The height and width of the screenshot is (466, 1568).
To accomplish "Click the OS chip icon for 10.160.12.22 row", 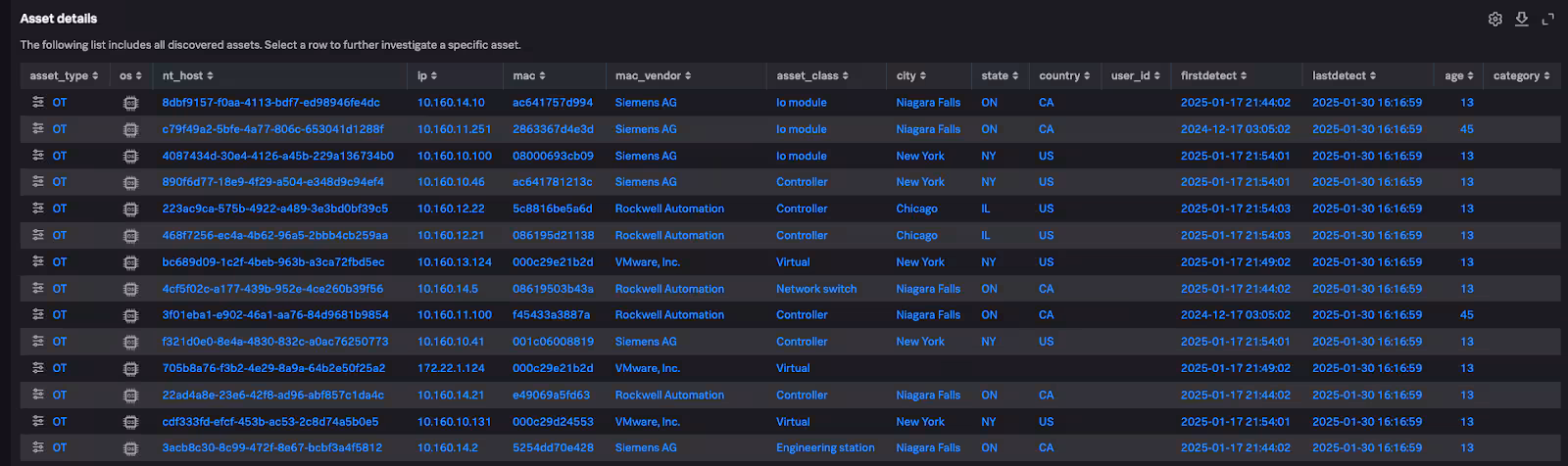I will click(130, 209).
